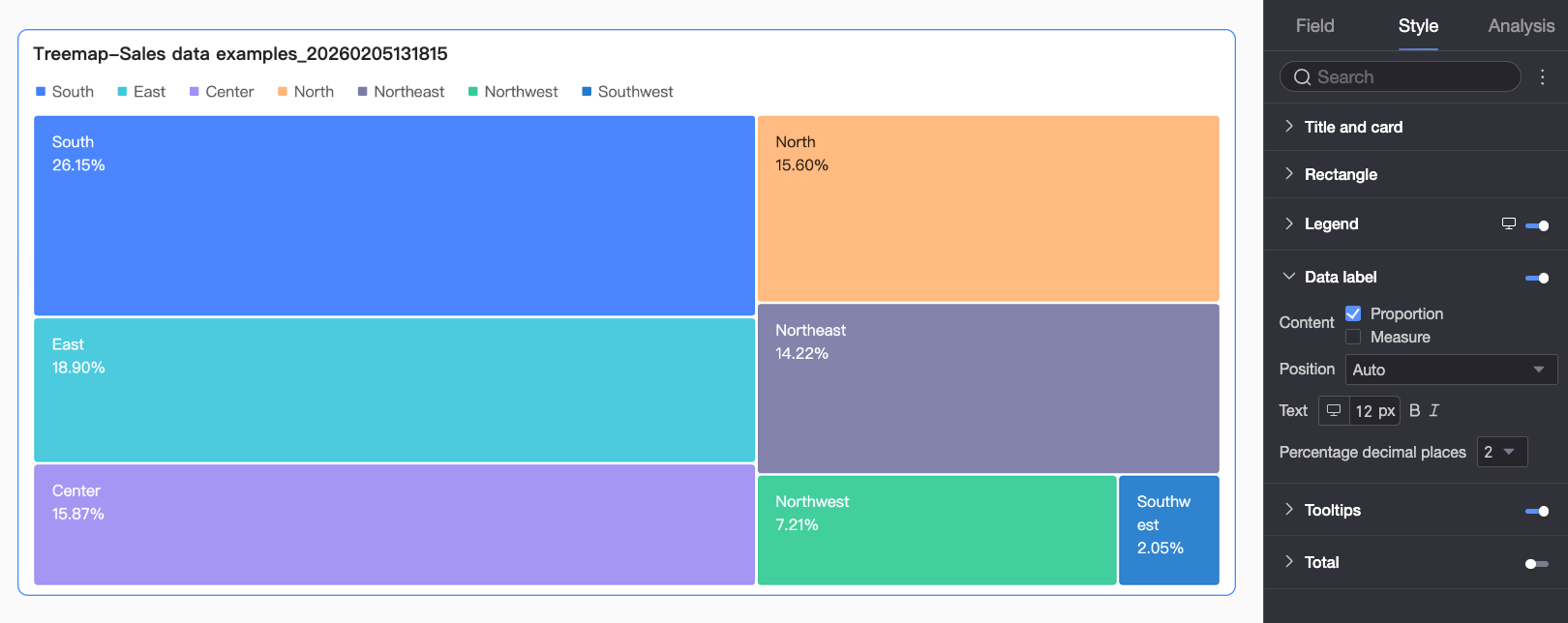
Task: Click the search magnifier icon
Action: pos(1302,77)
